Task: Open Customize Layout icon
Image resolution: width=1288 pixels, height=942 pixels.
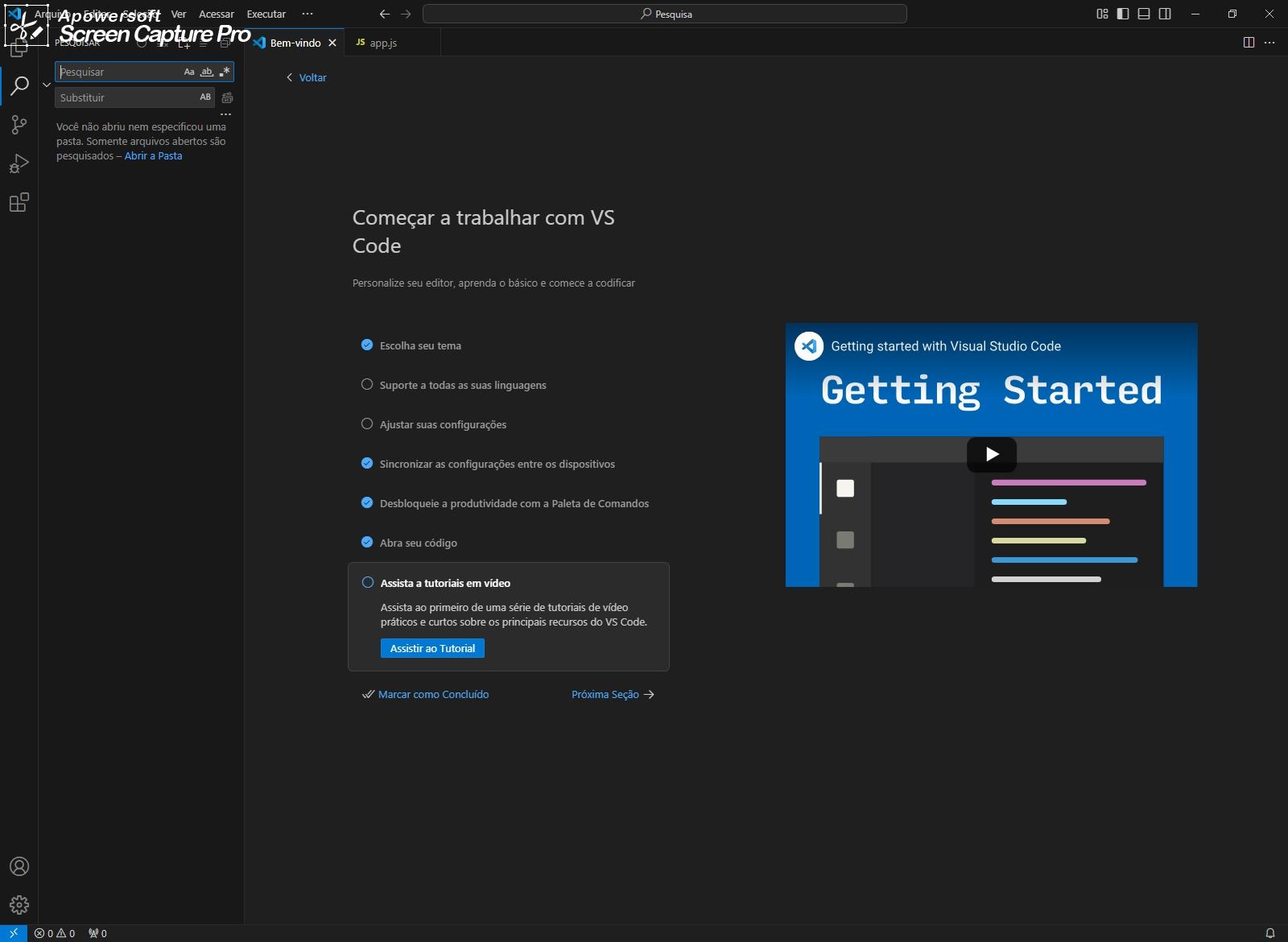Action: pyautogui.click(x=1102, y=14)
